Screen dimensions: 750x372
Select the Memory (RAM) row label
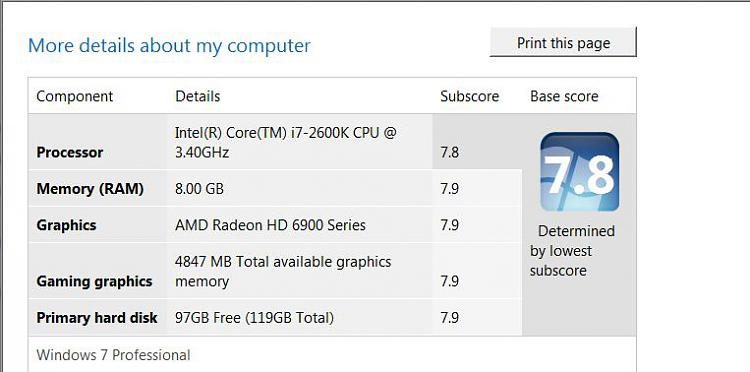pyautogui.click(x=90, y=189)
